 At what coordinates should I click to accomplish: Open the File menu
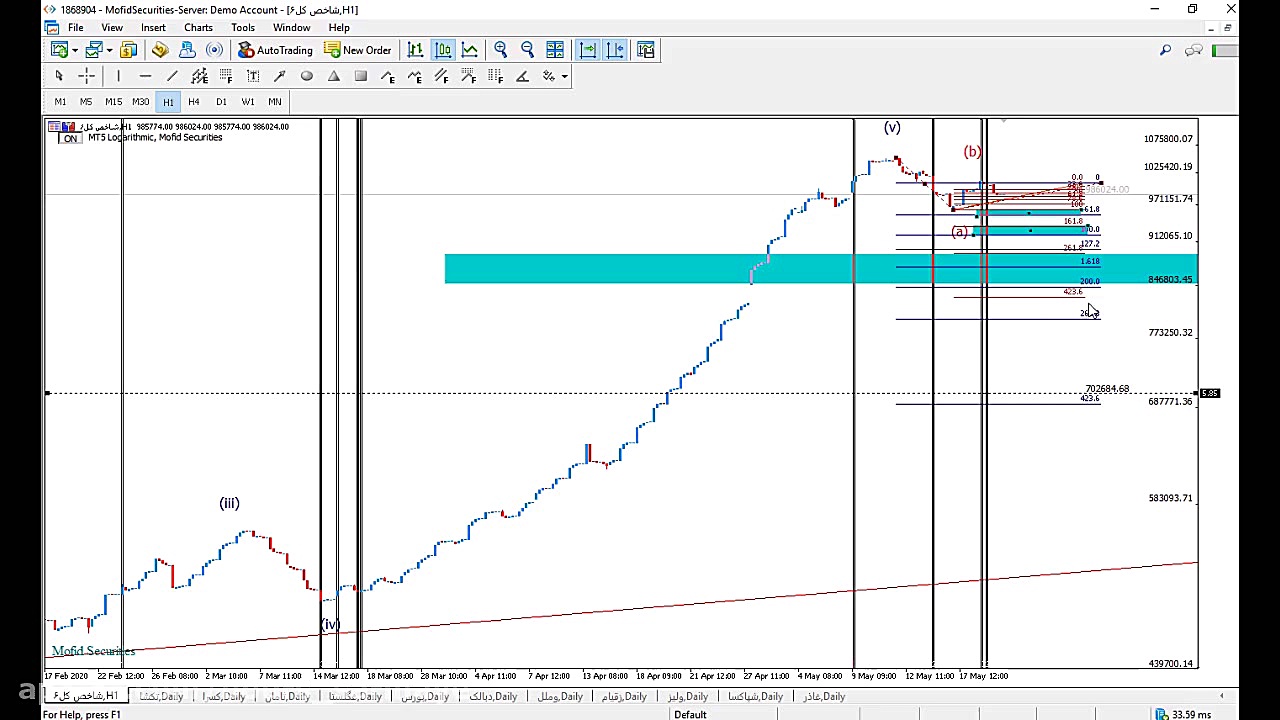pos(76,27)
